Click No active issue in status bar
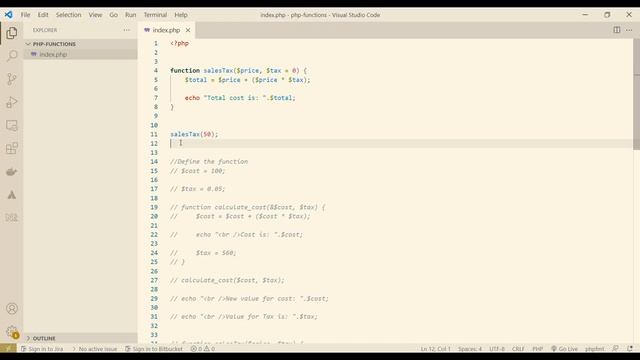Image resolution: width=640 pixels, height=360 pixels. 95,349
